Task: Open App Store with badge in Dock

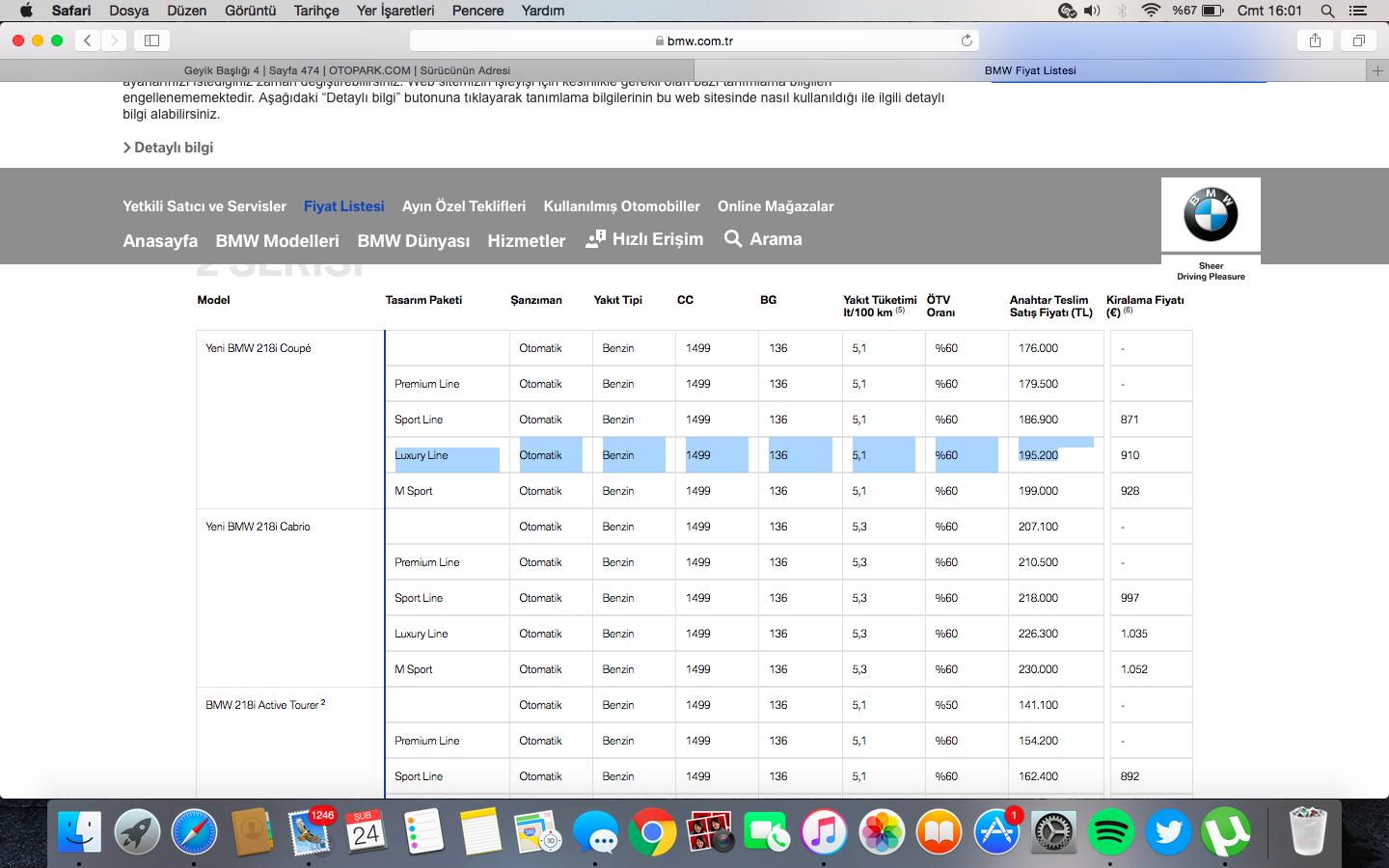Action: pos(996,832)
